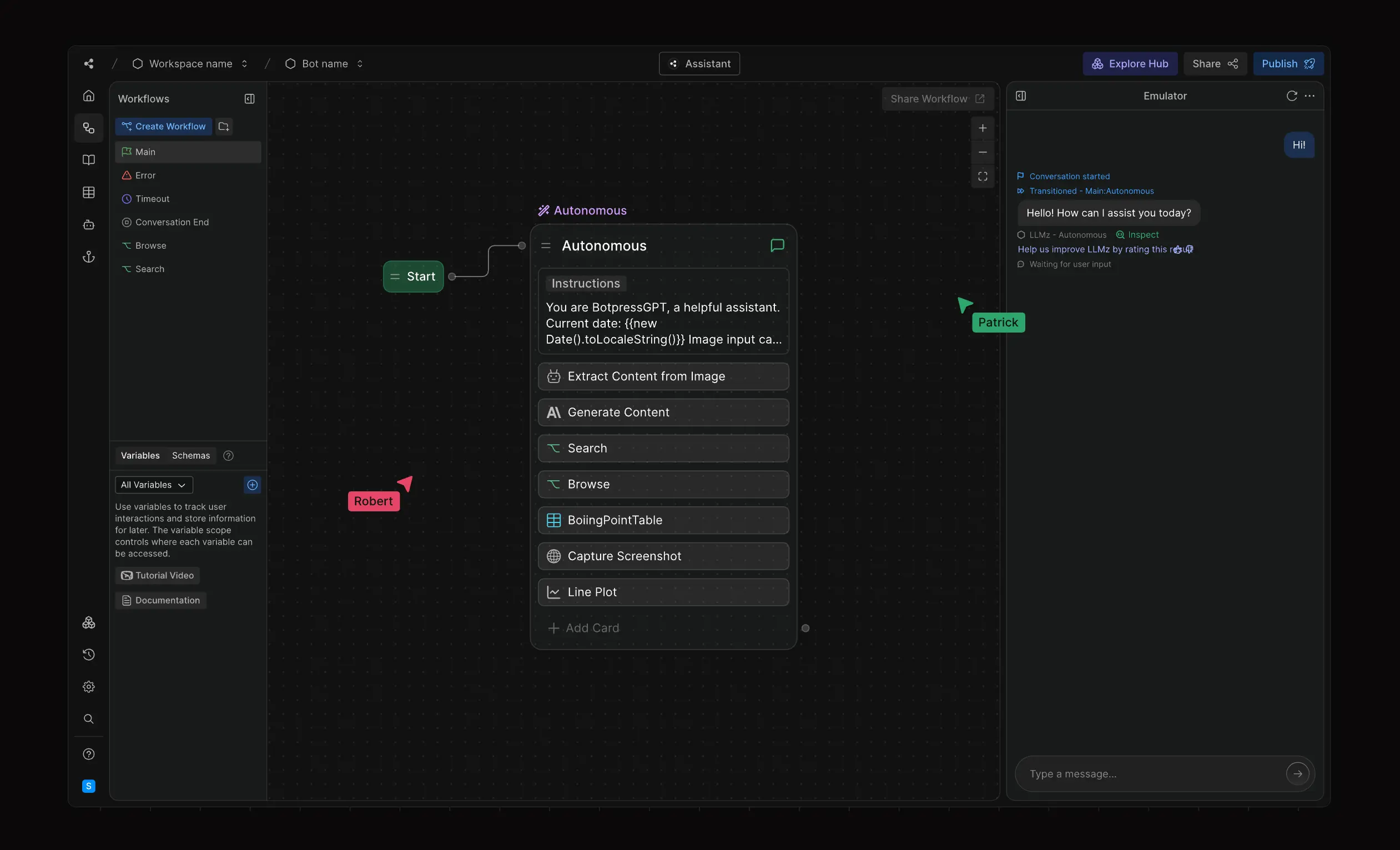This screenshot has width=1400, height=850.
Task: Collapse the Workflows side panel
Action: point(249,99)
